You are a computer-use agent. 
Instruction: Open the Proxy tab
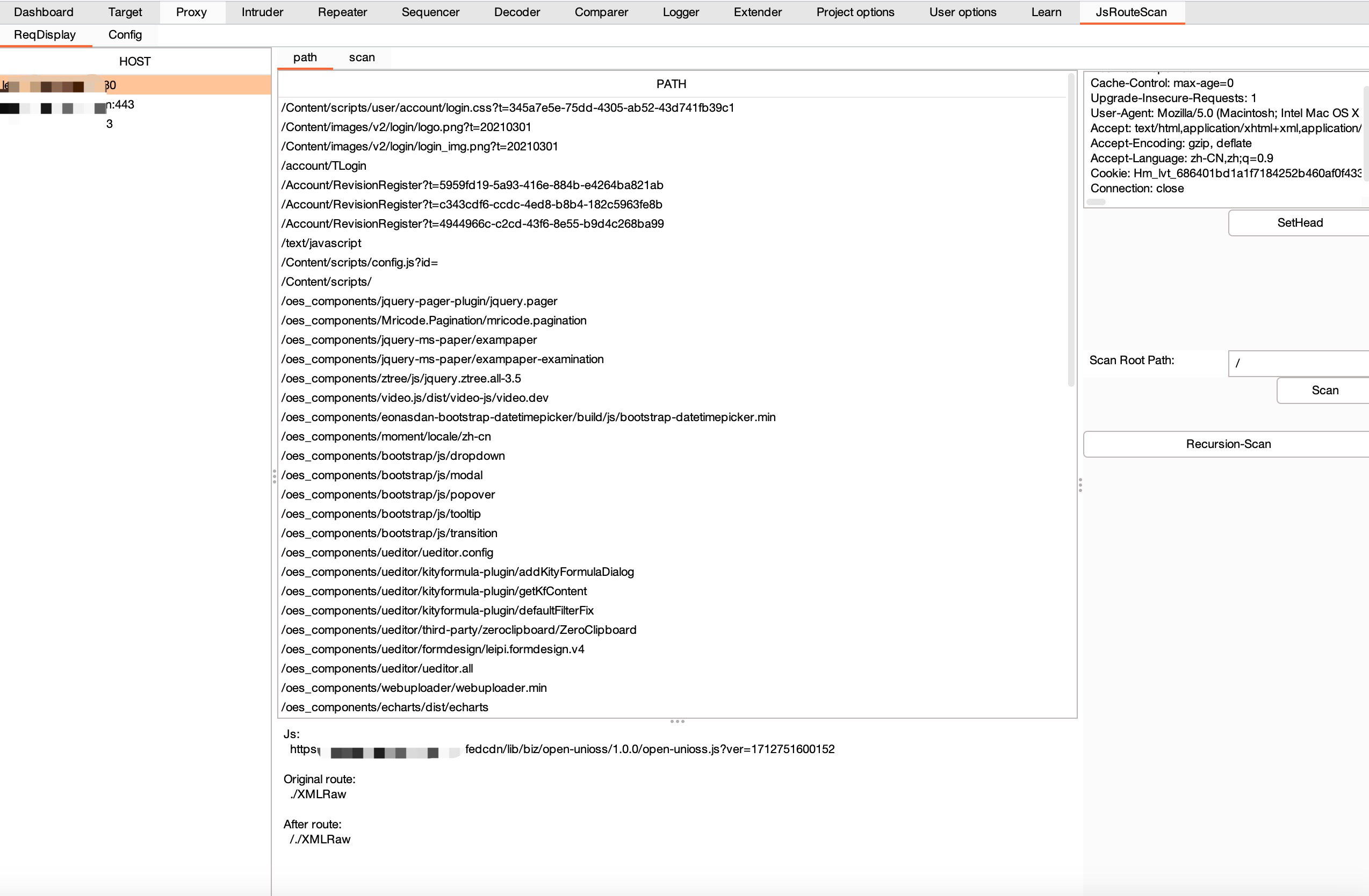(x=191, y=12)
